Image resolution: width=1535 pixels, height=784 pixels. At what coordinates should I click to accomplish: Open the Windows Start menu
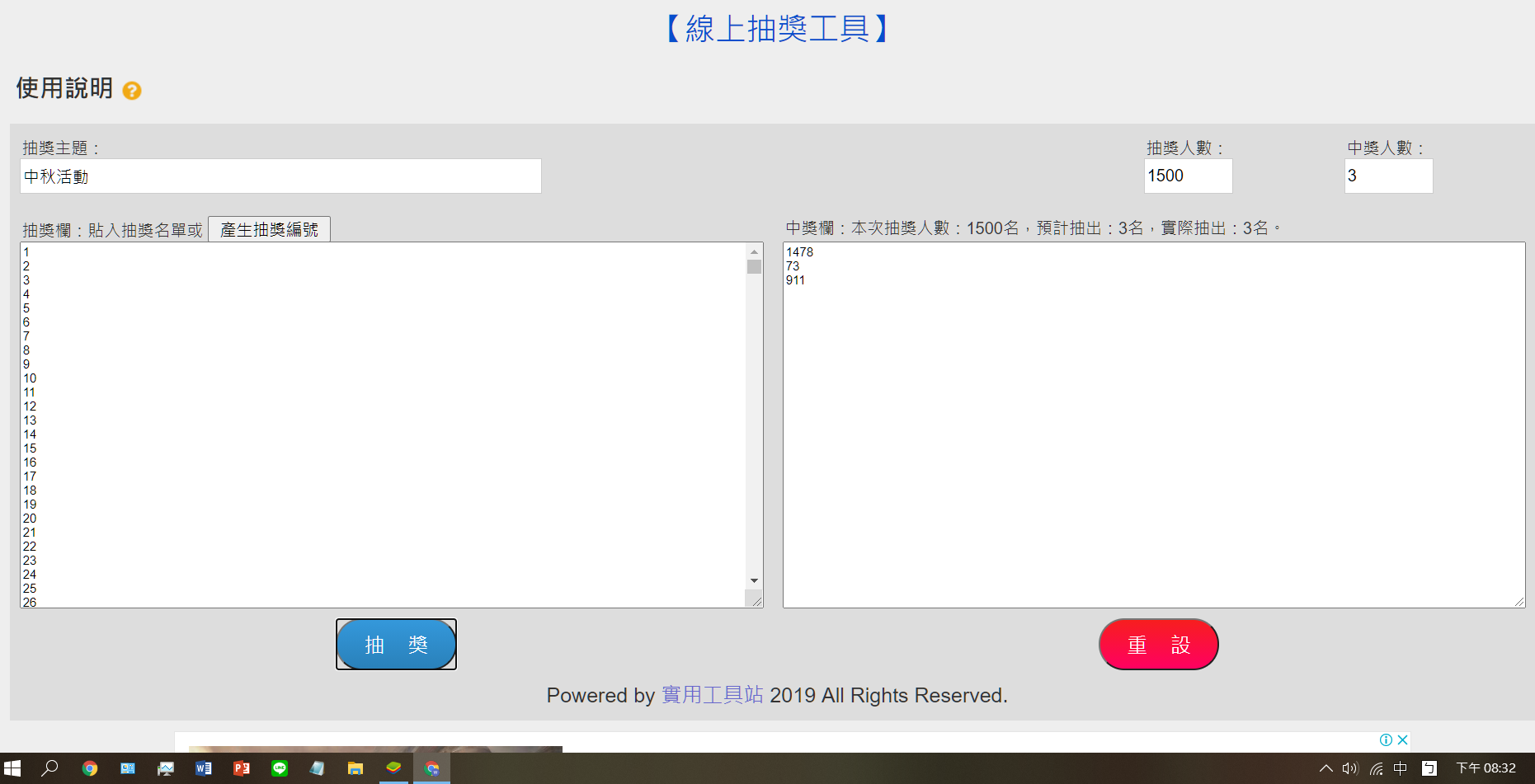[x=12, y=768]
